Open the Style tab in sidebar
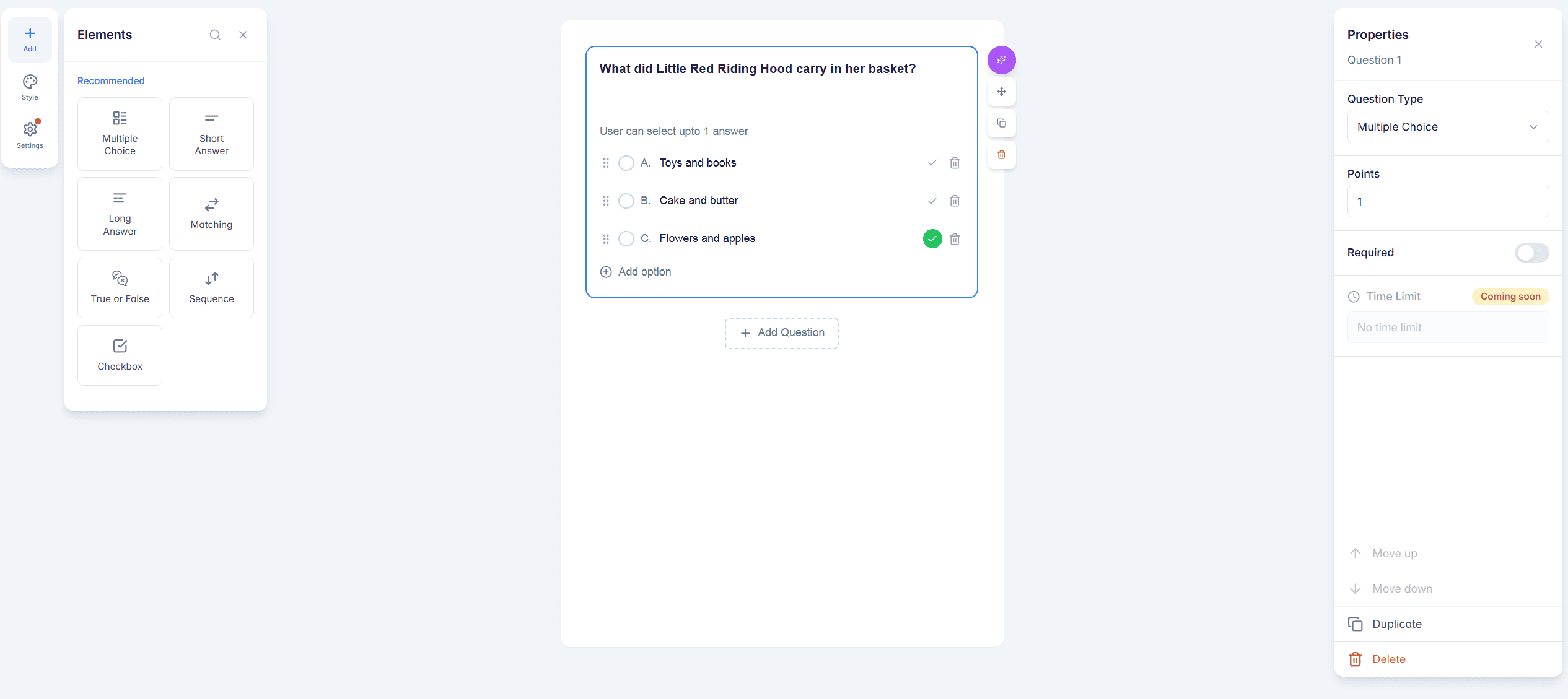 [x=30, y=87]
